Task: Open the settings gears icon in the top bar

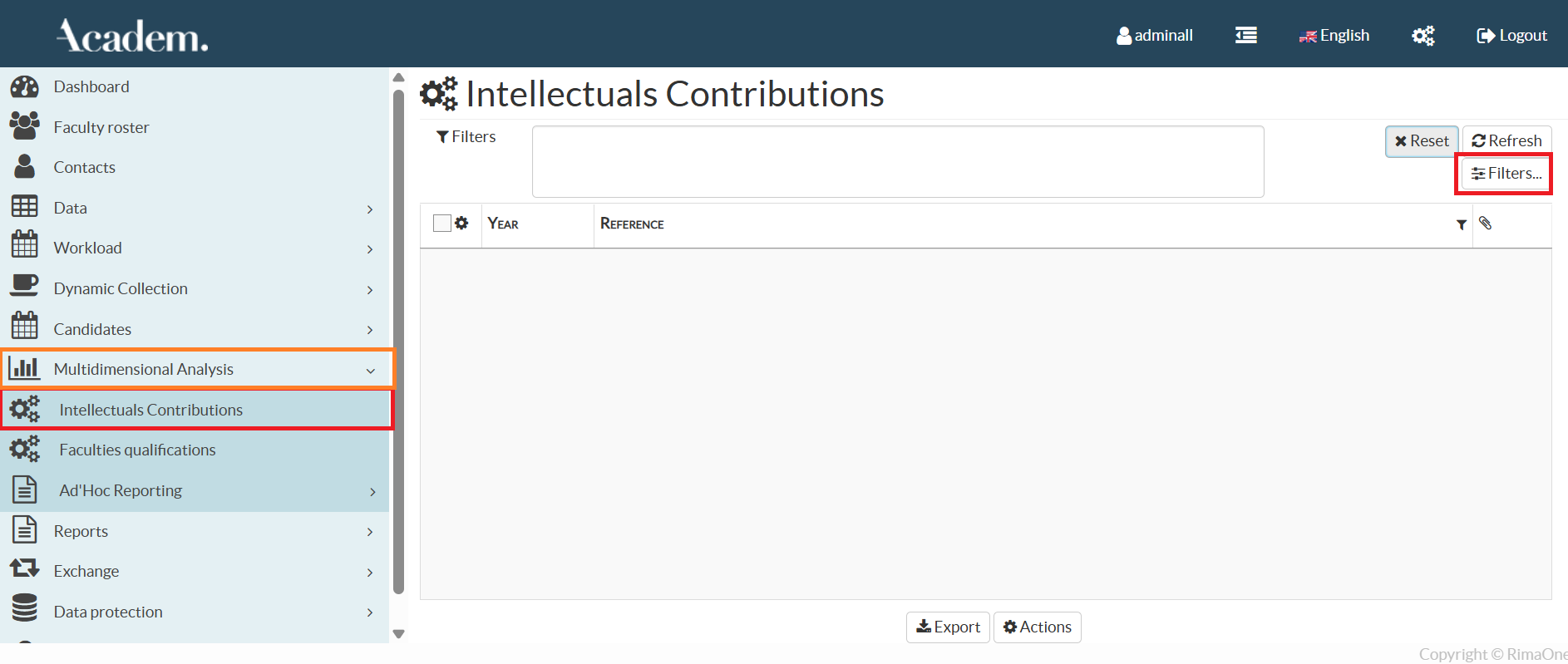Action: pos(1423,35)
